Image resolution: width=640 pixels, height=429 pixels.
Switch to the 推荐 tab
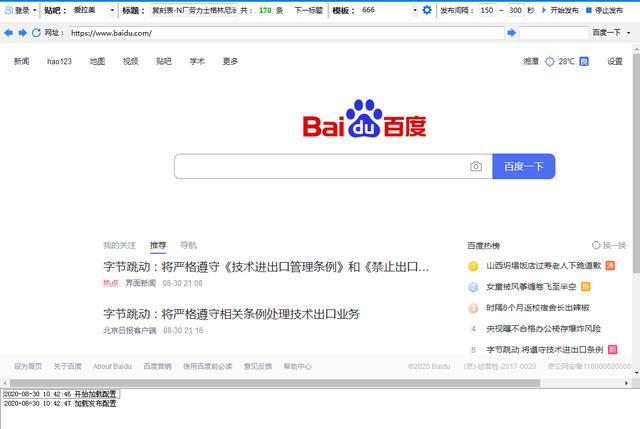pos(158,245)
